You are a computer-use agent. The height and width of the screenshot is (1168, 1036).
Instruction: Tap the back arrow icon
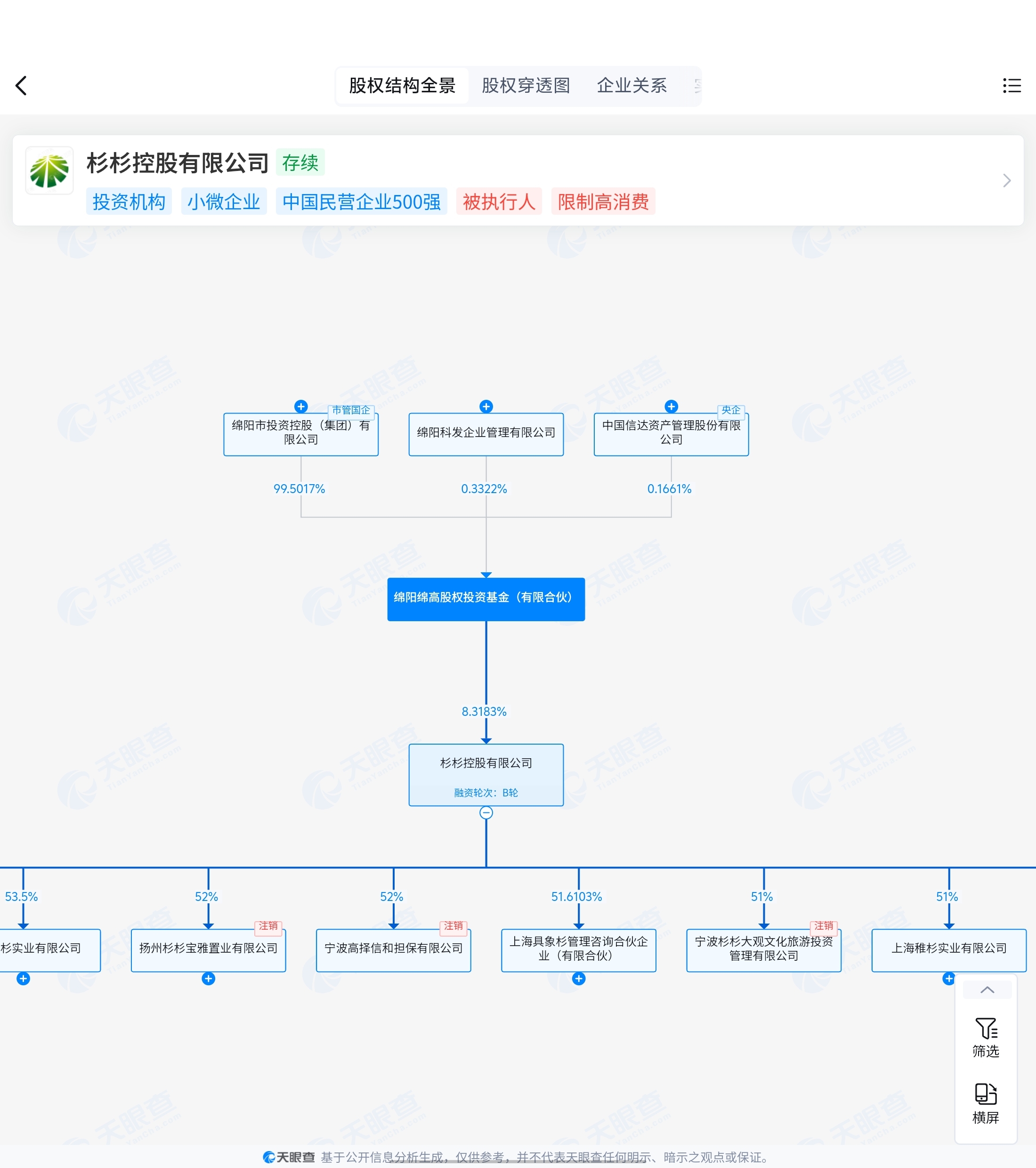[21, 86]
